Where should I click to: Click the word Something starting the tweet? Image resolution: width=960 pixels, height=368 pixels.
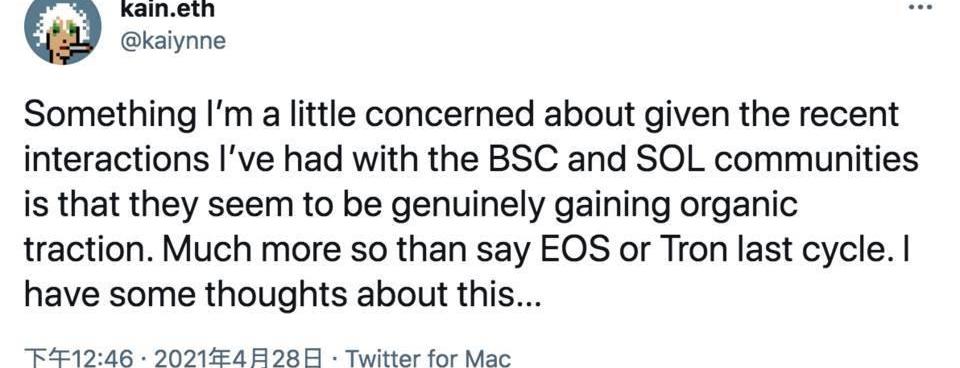coord(109,115)
